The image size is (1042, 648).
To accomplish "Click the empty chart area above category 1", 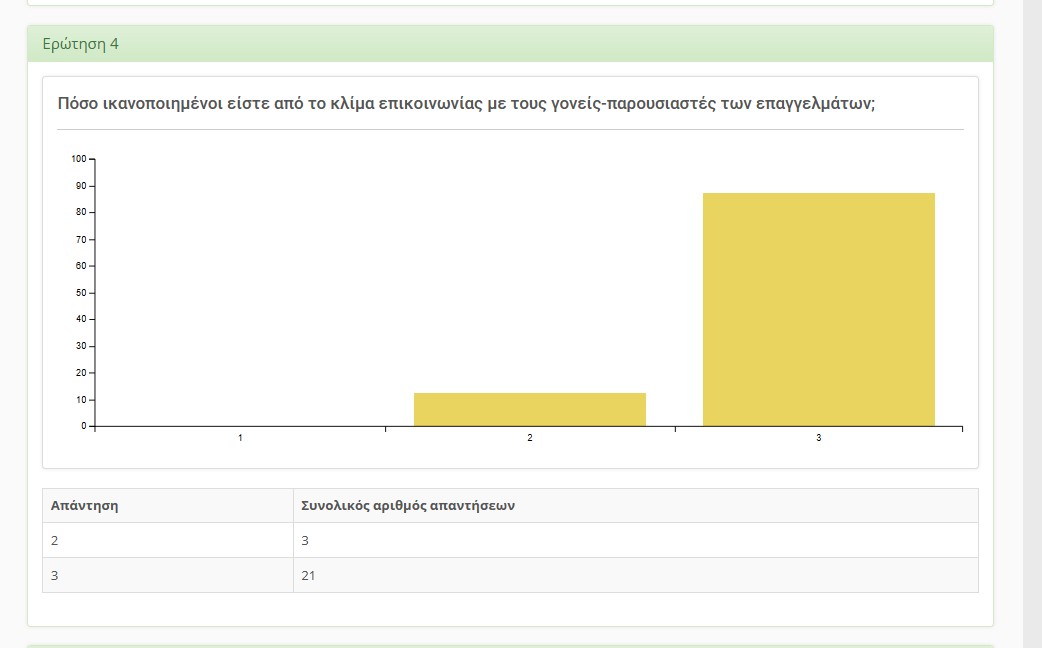I will pos(240,300).
